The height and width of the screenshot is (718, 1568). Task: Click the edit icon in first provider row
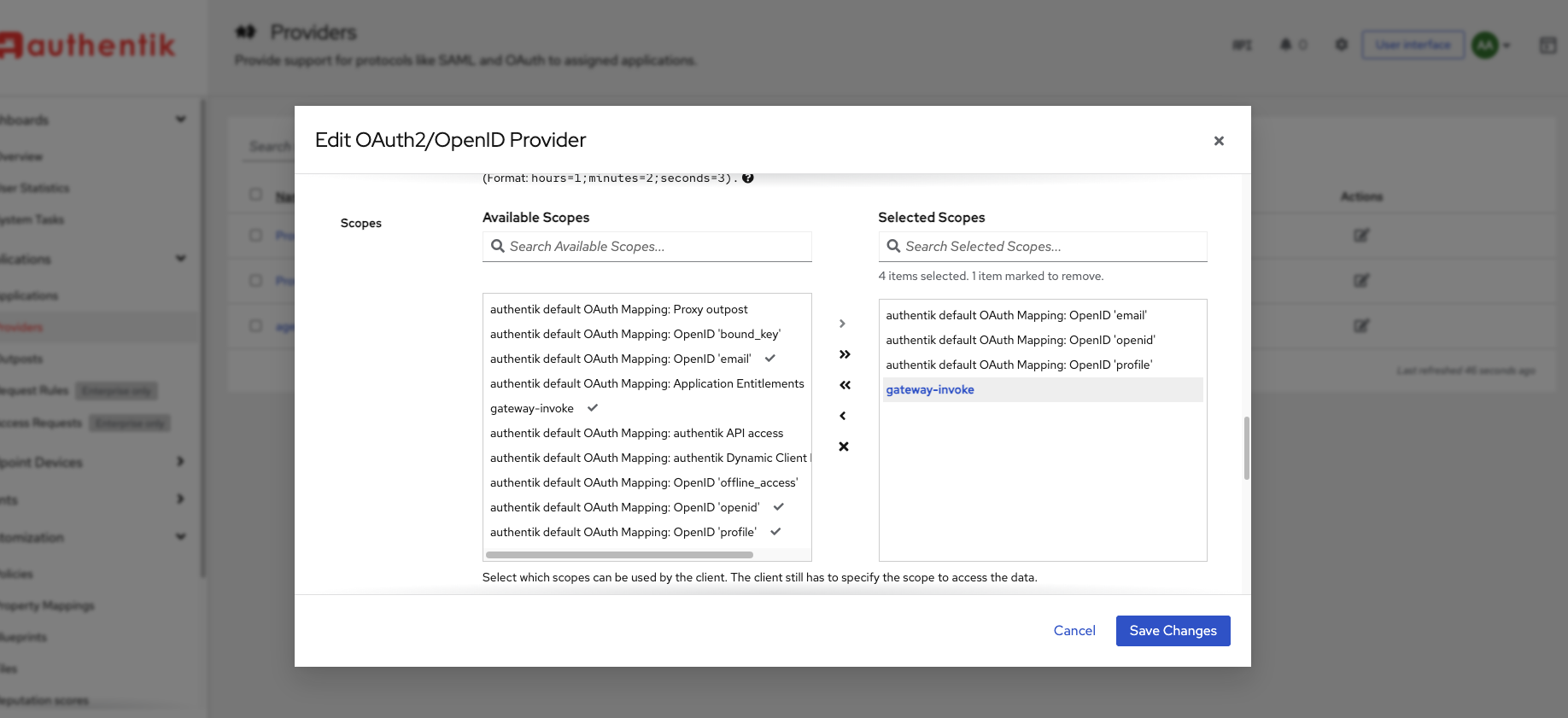1361,236
